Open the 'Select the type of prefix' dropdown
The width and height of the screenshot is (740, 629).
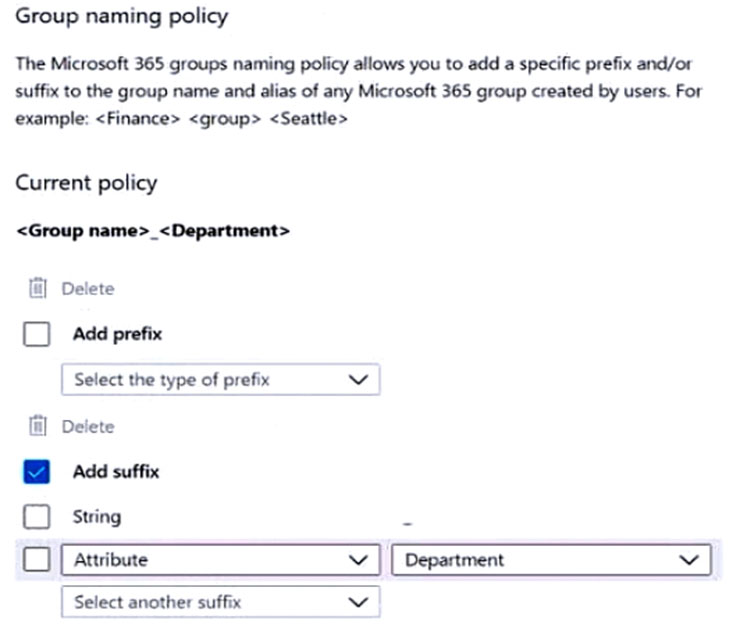click(221, 379)
